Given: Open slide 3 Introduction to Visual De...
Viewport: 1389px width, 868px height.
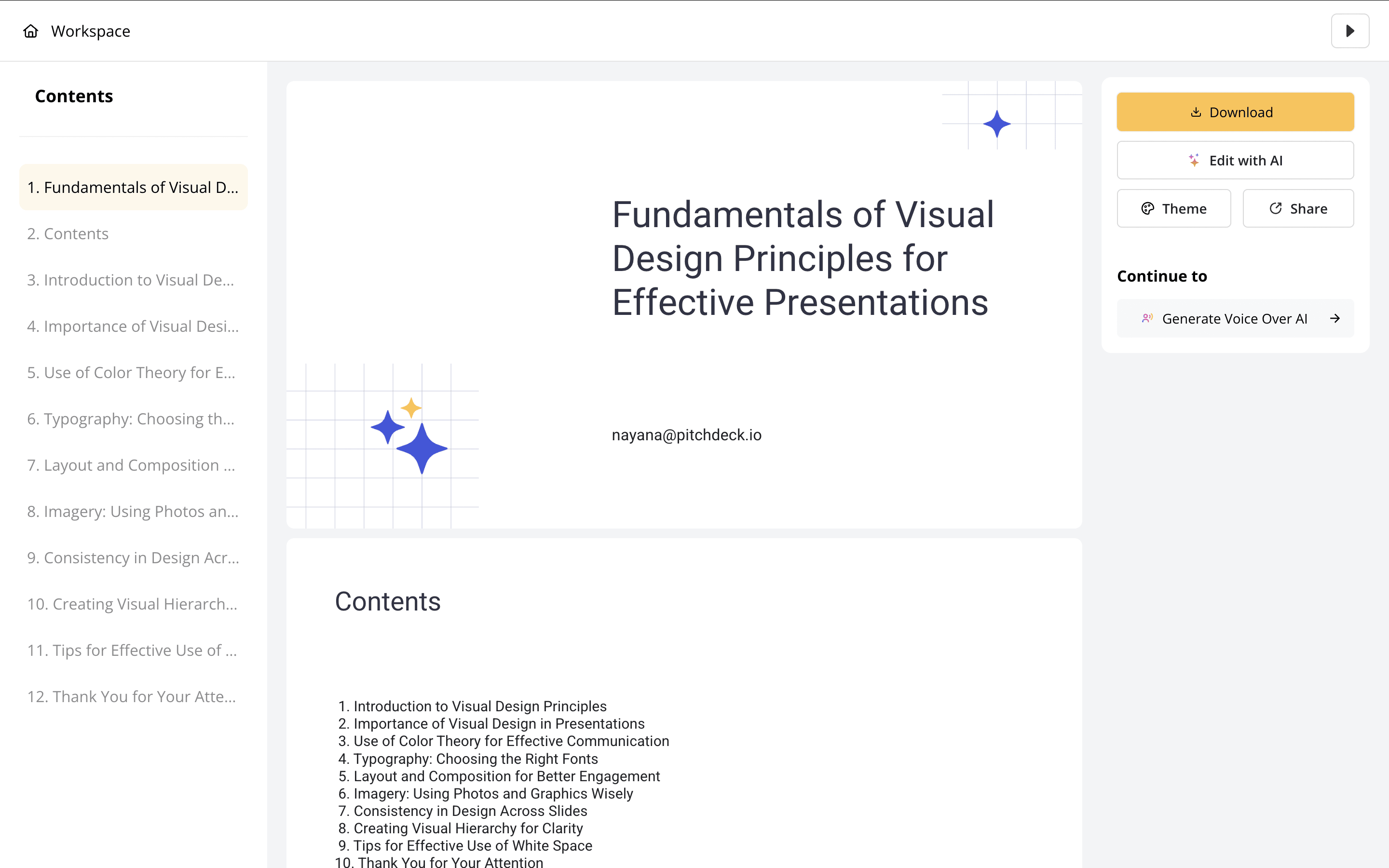Looking at the screenshot, I should (x=134, y=280).
